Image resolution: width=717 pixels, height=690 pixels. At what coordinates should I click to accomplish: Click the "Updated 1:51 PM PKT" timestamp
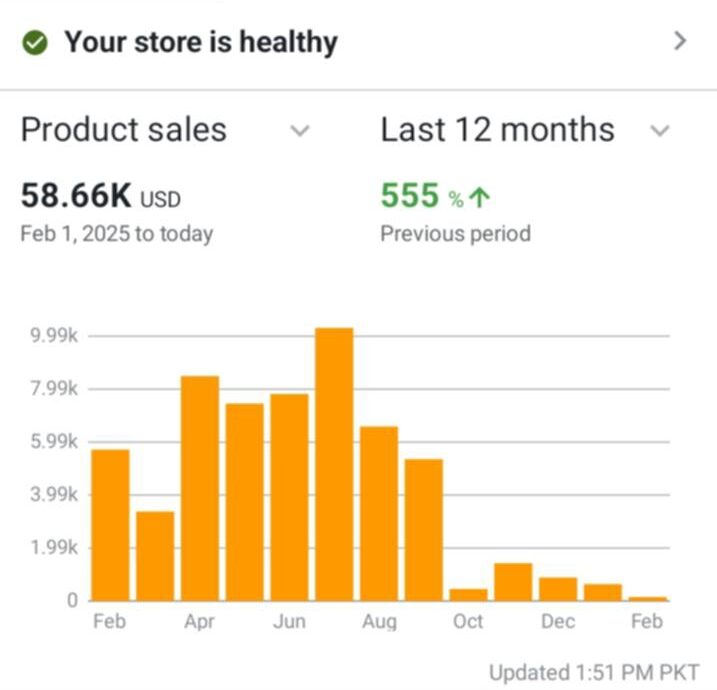594,672
